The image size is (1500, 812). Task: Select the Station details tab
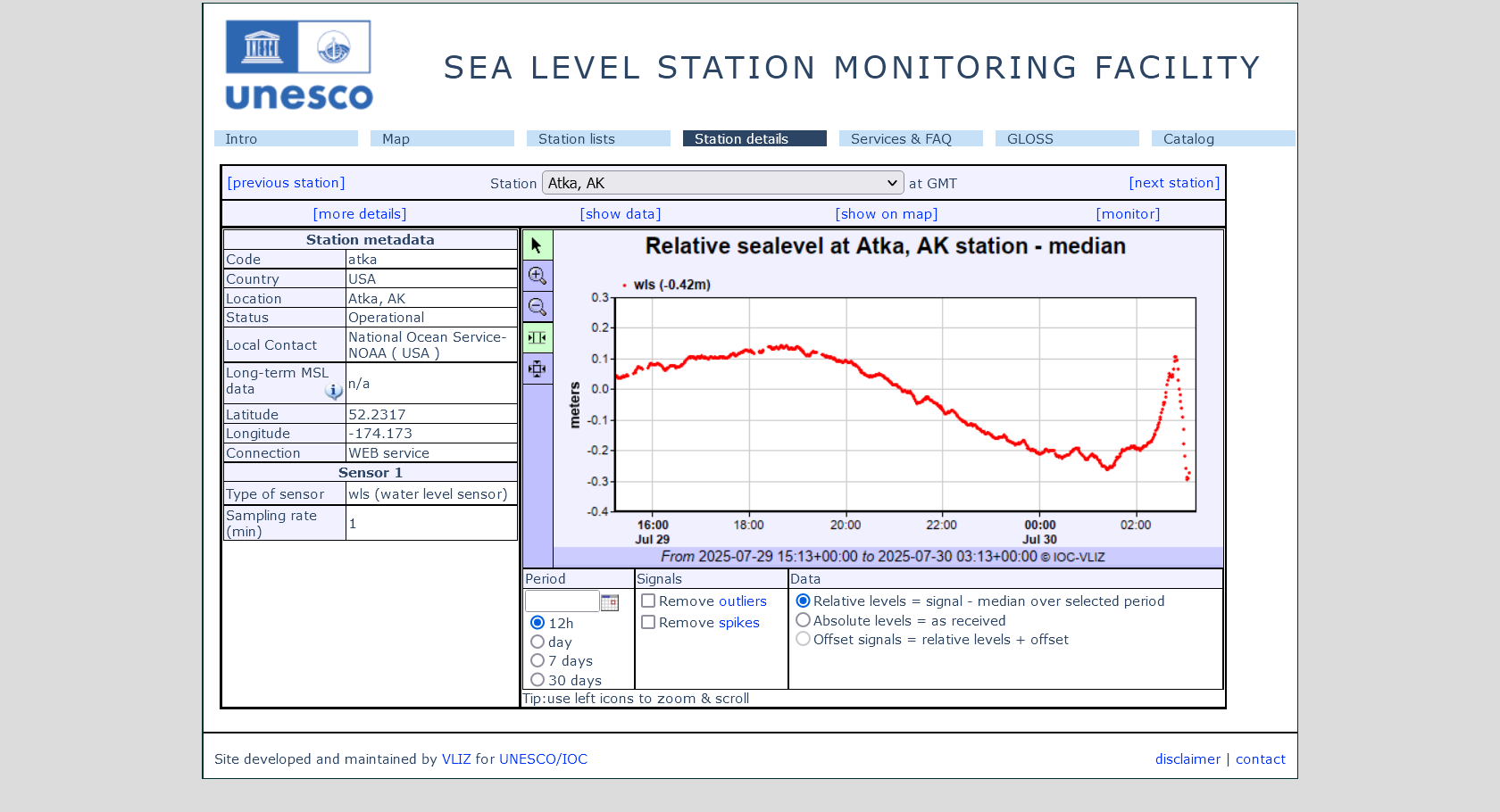tap(754, 138)
